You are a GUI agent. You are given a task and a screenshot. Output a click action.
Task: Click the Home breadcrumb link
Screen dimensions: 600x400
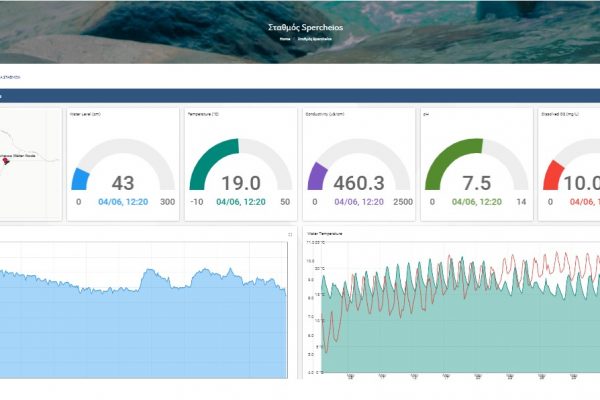(285, 39)
